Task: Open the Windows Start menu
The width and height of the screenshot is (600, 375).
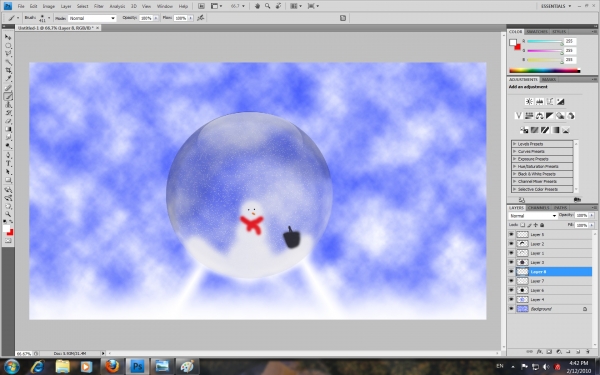Action: [12, 366]
